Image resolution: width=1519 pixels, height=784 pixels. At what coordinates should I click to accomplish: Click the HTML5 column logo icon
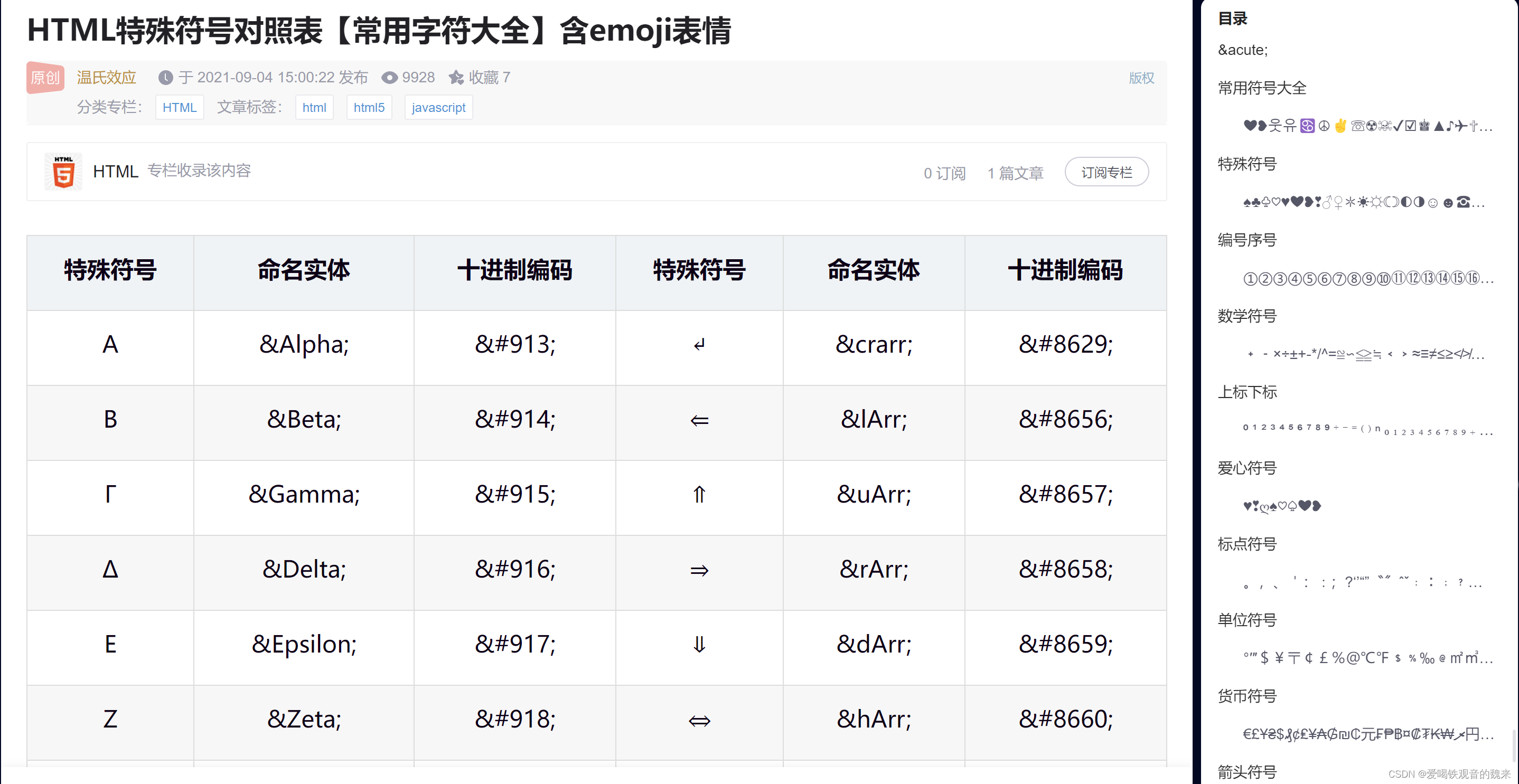click(x=63, y=172)
